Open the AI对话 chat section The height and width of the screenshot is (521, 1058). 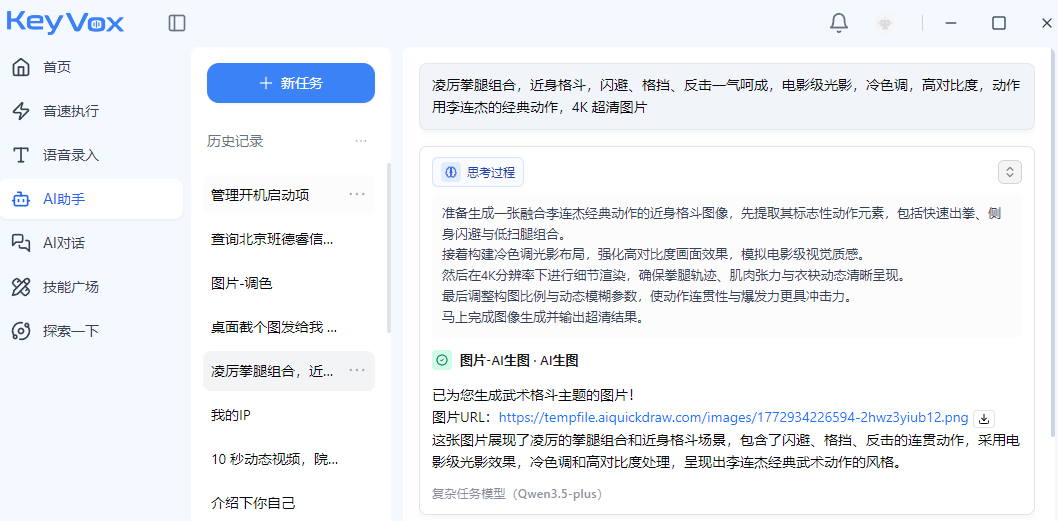tap(63, 243)
